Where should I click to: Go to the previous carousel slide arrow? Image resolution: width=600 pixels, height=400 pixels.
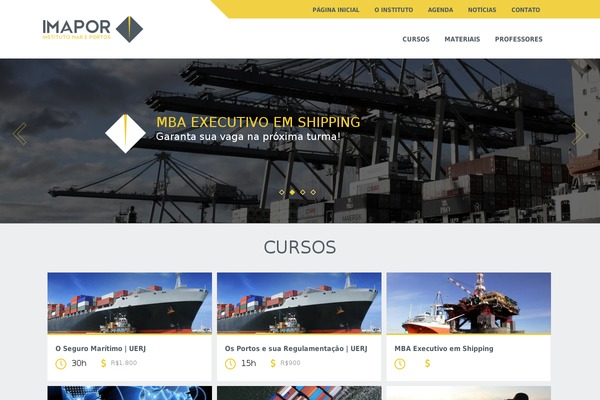(x=20, y=134)
